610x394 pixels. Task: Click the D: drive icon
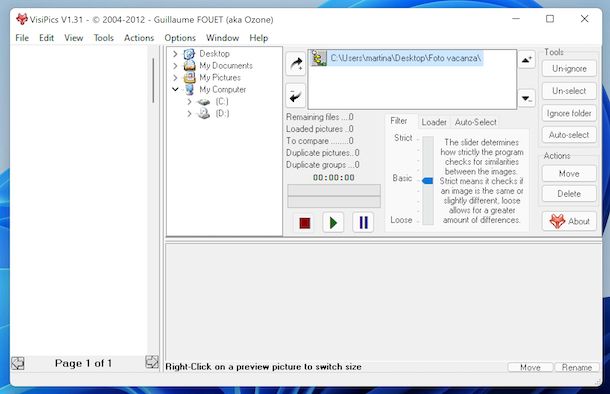tap(203, 114)
